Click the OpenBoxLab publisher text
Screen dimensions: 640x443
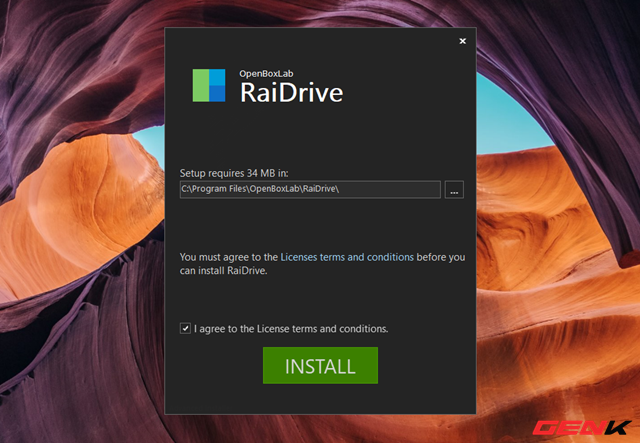point(266,73)
